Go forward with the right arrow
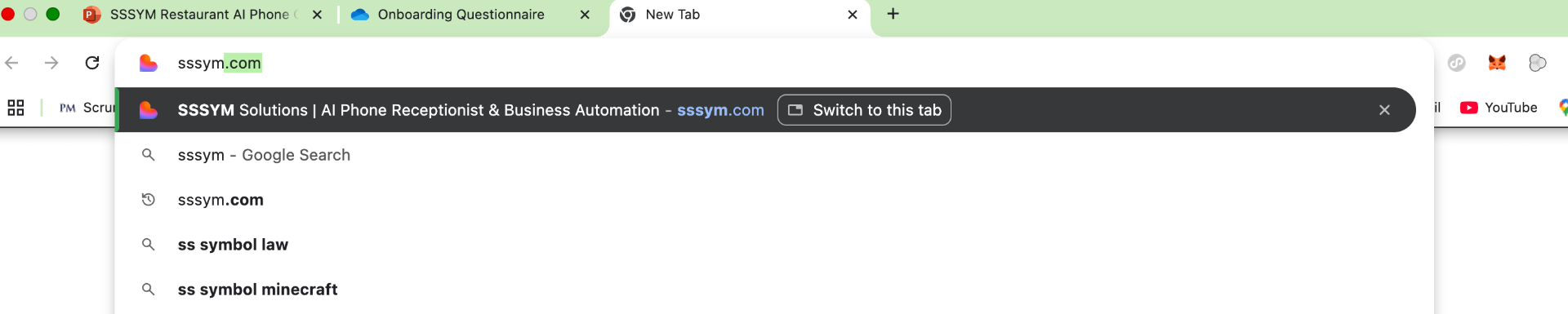The image size is (1568, 314). click(51, 63)
